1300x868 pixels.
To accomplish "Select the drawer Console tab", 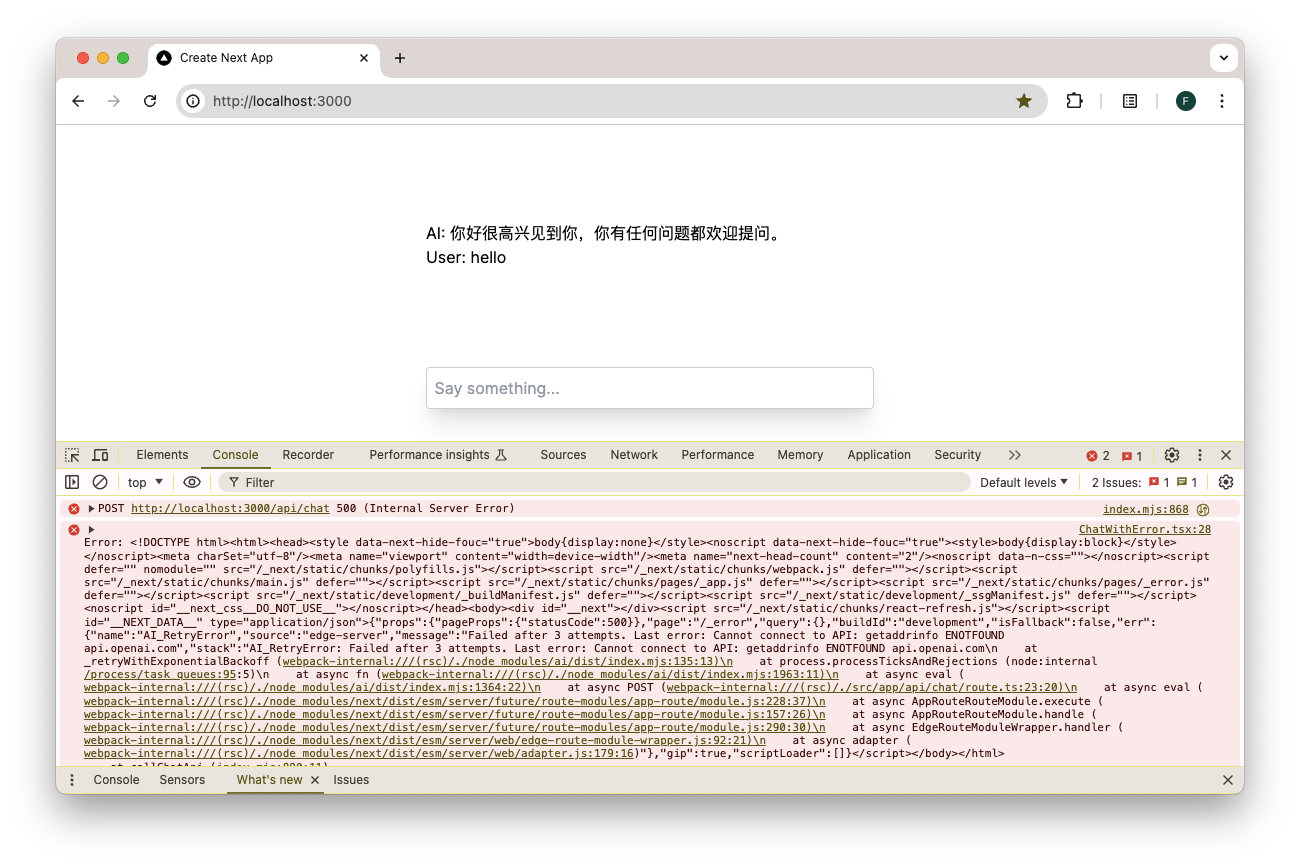I will tap(117, 780).
